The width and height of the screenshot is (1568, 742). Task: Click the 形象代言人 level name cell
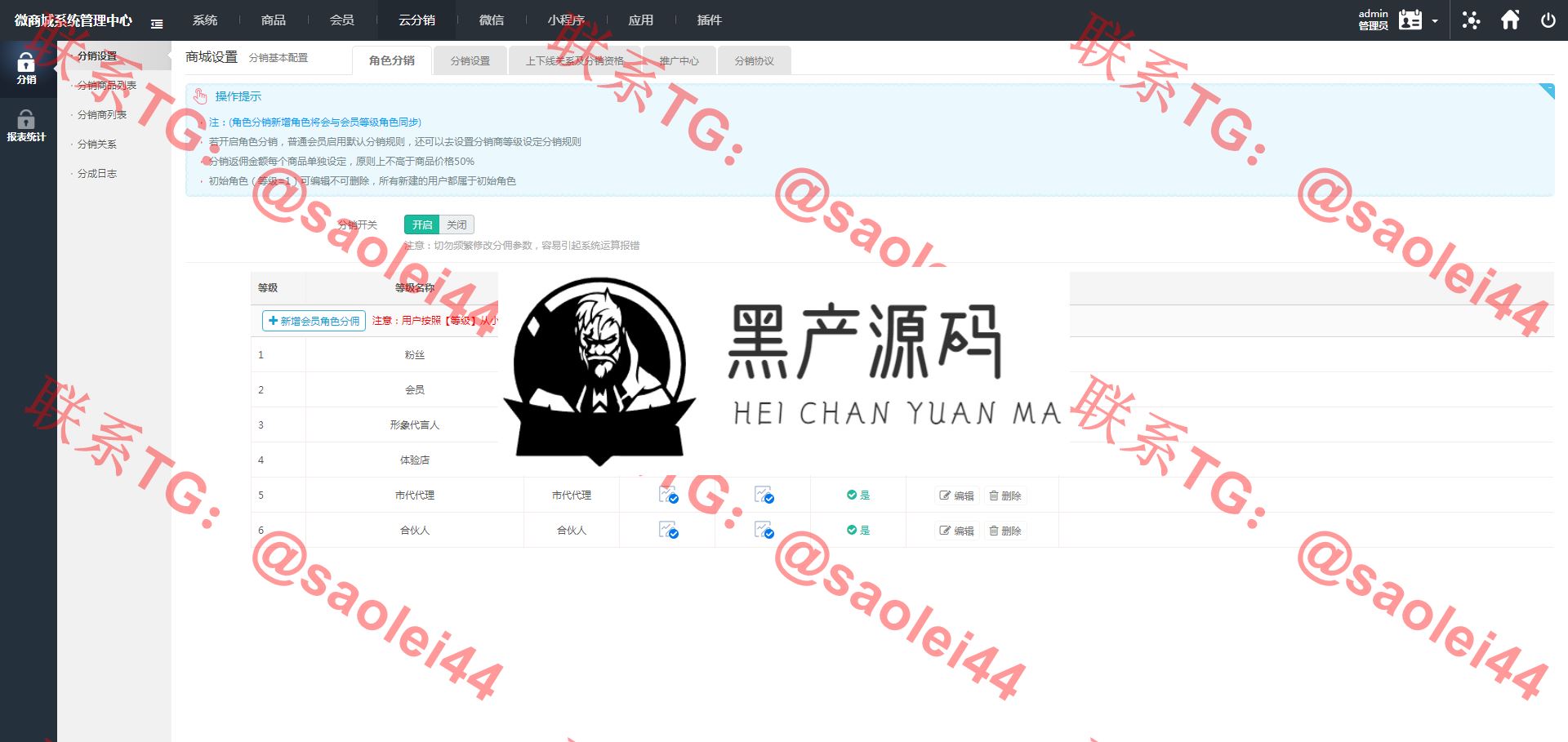415,425
